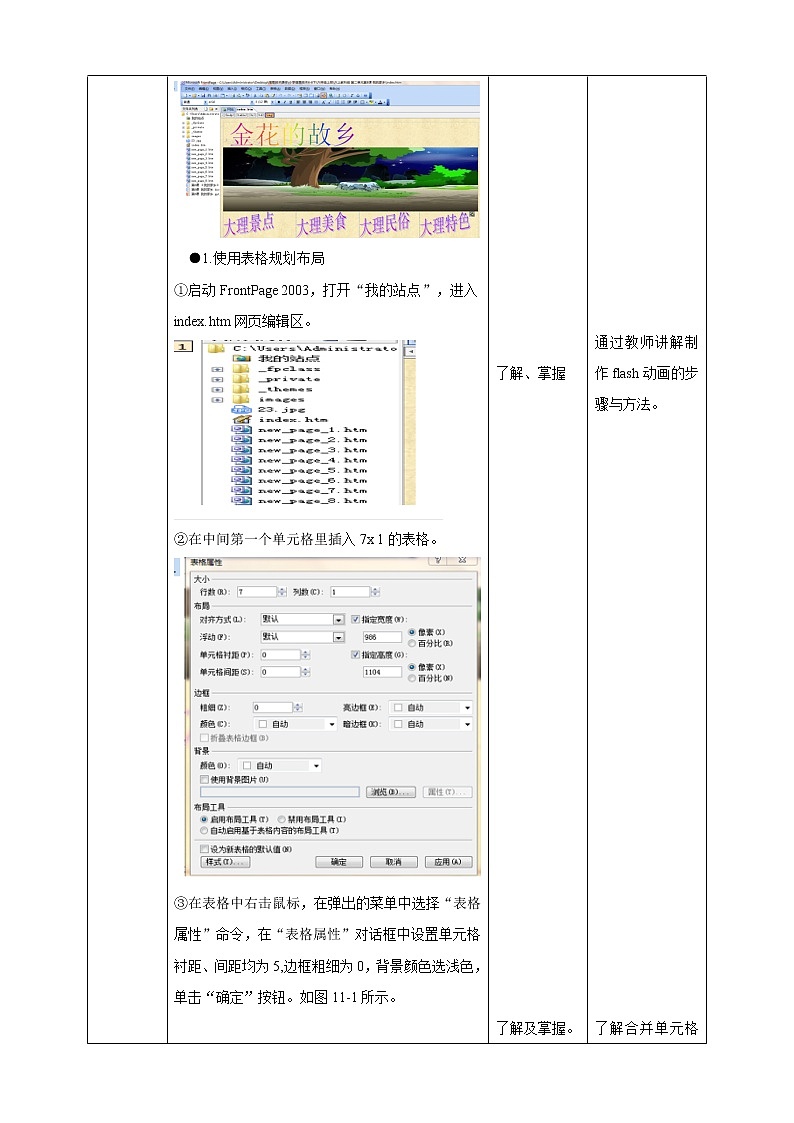This screenshot has width=794, height=1123.
Task: Click the new_page_3.htm file icon
Action: 242,450
